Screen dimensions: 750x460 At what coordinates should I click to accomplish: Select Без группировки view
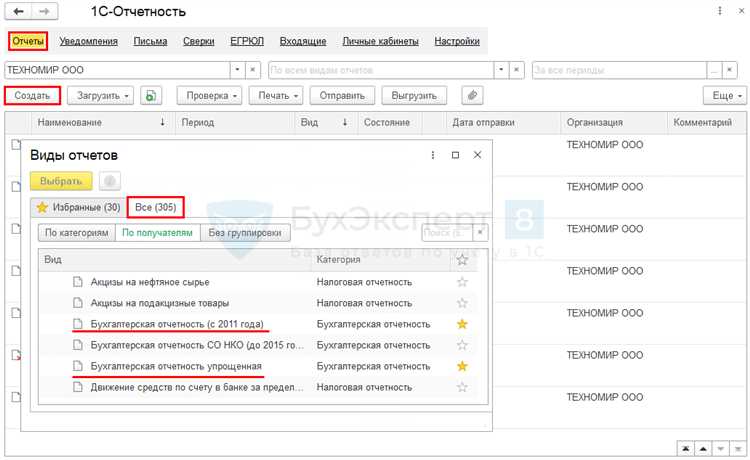245,233
